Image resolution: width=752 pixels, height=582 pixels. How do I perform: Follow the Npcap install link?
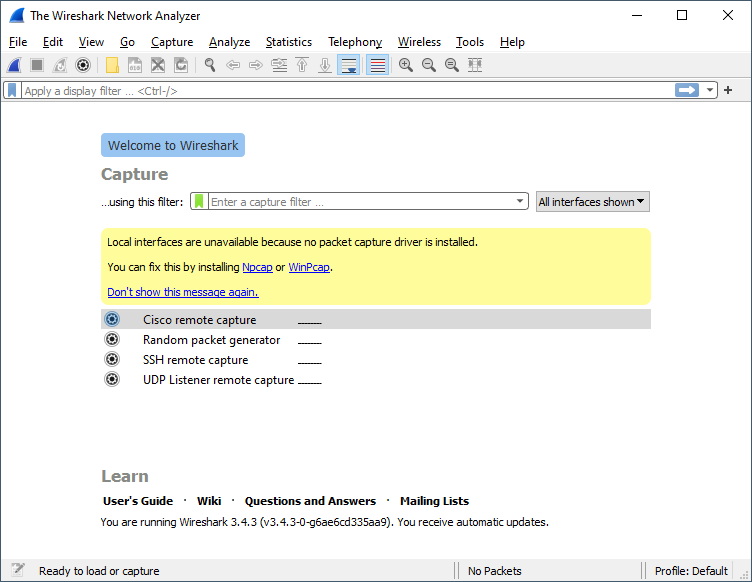click(x=258, y=268)
